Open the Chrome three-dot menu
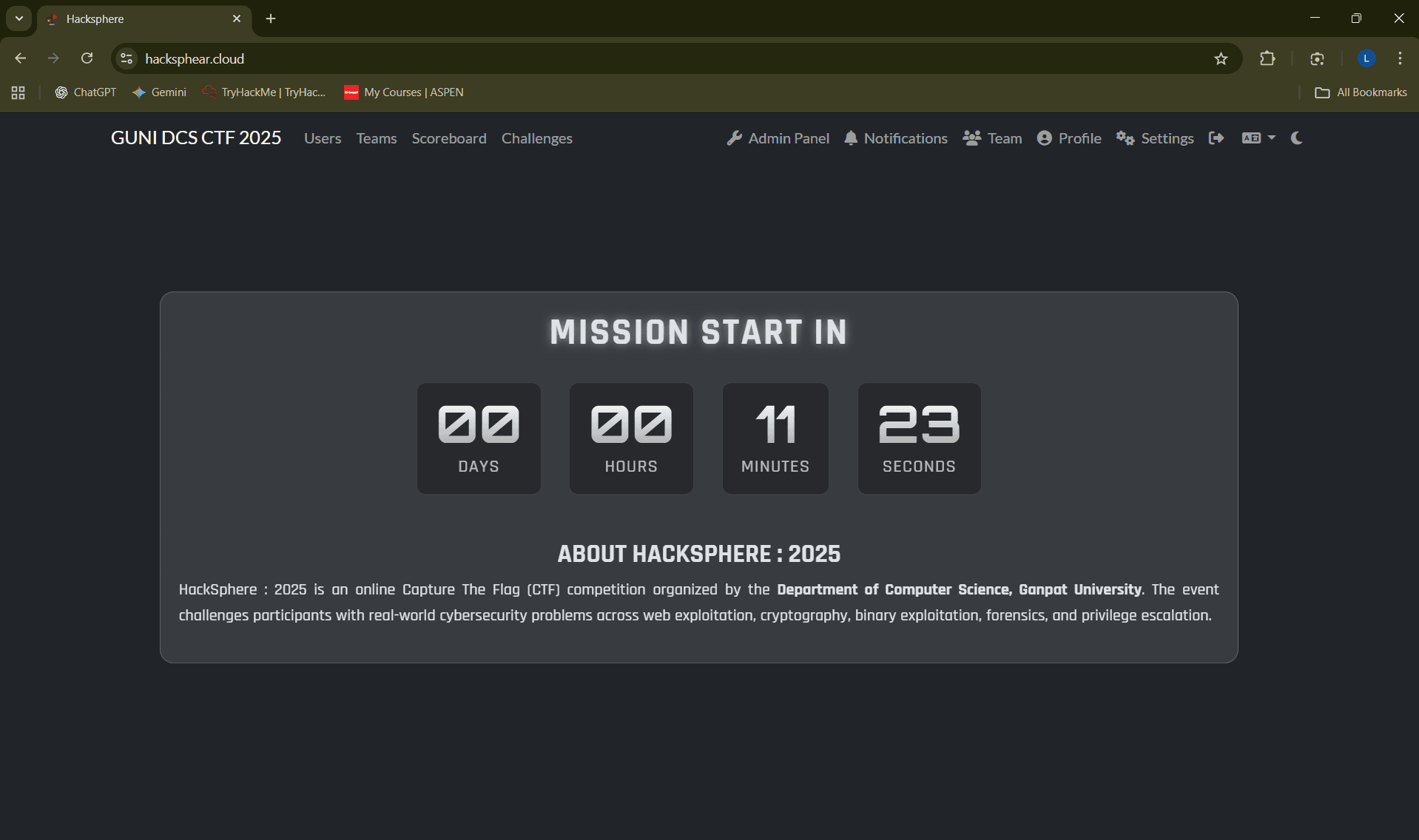Viewport: 1419px width, 840px height. point(1400,58)
